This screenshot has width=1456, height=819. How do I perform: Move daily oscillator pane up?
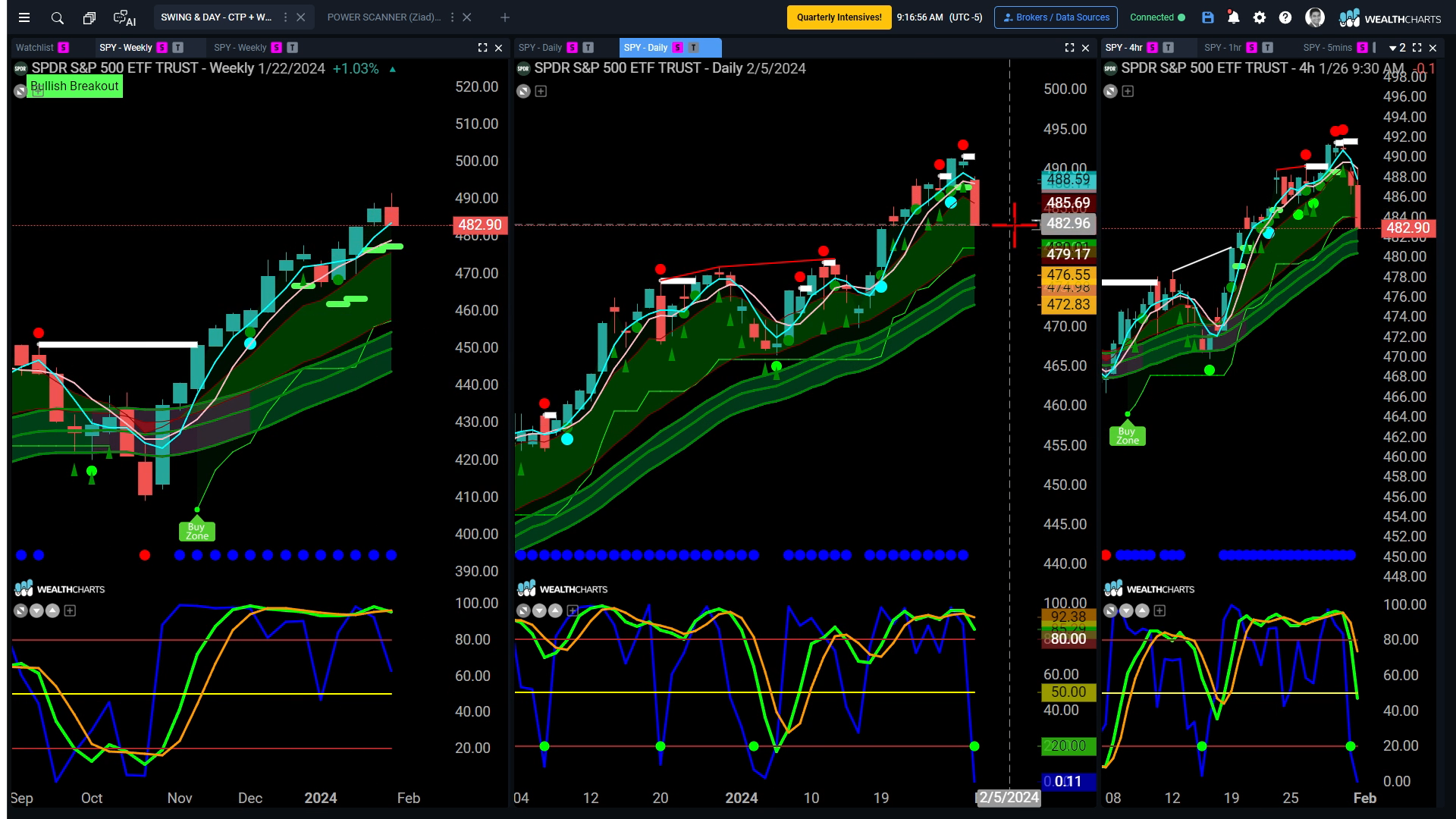555,610
